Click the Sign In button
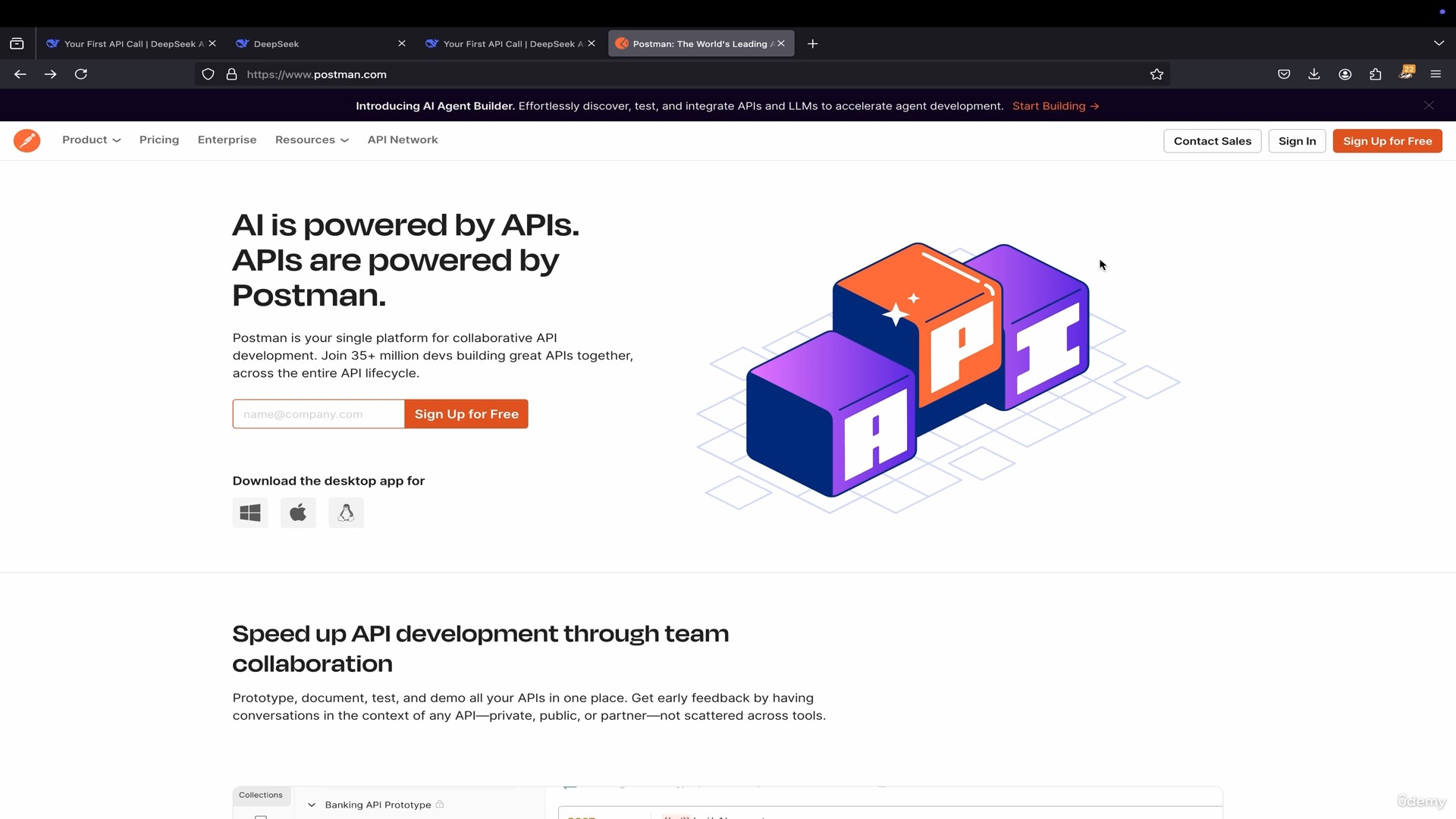 coord(1297,141)
